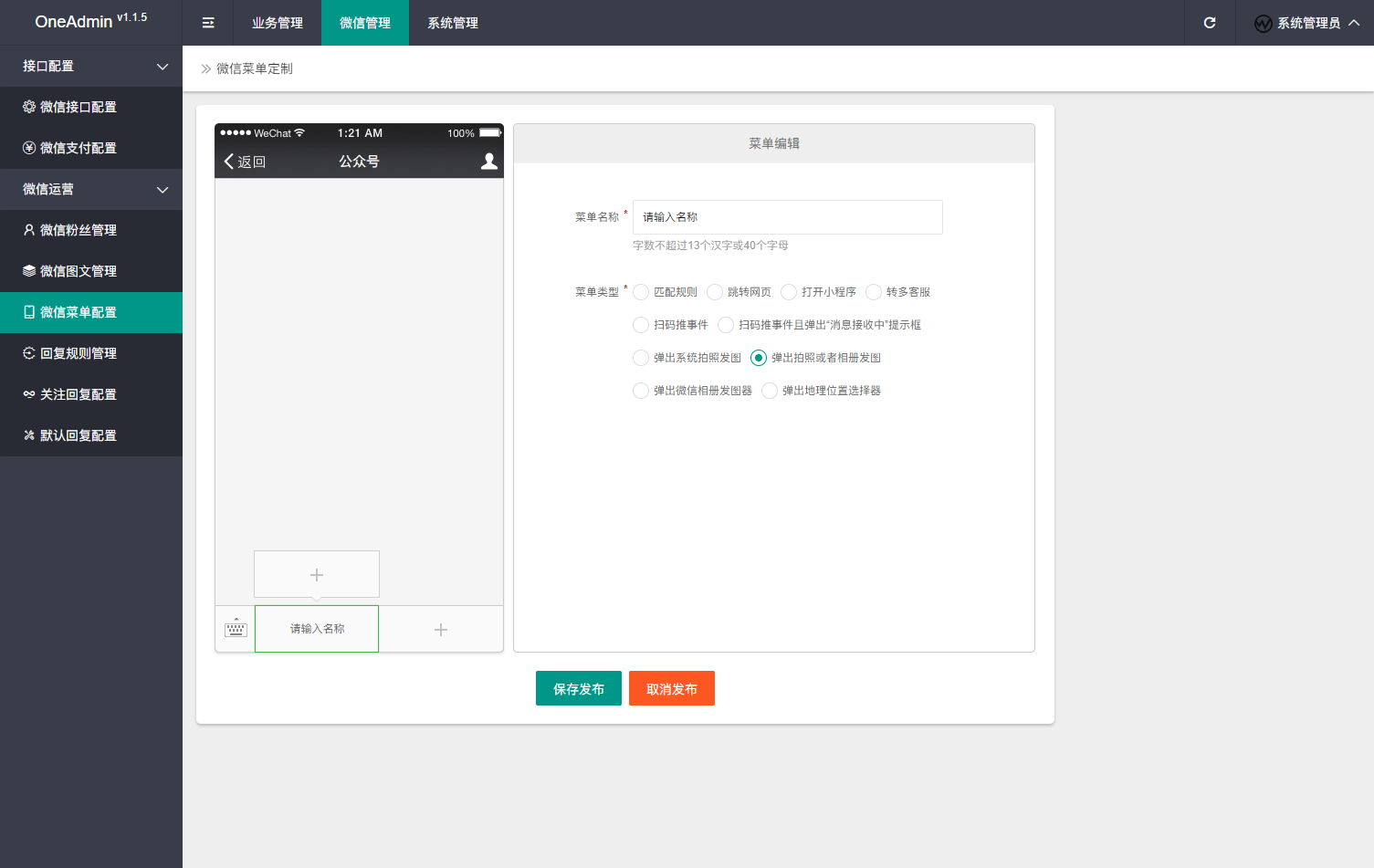This screenshot has height=868, width=1374.
Task: Click the link icon beside 关注回复配置
Action: pyautogui.click(x=29, y=394)
